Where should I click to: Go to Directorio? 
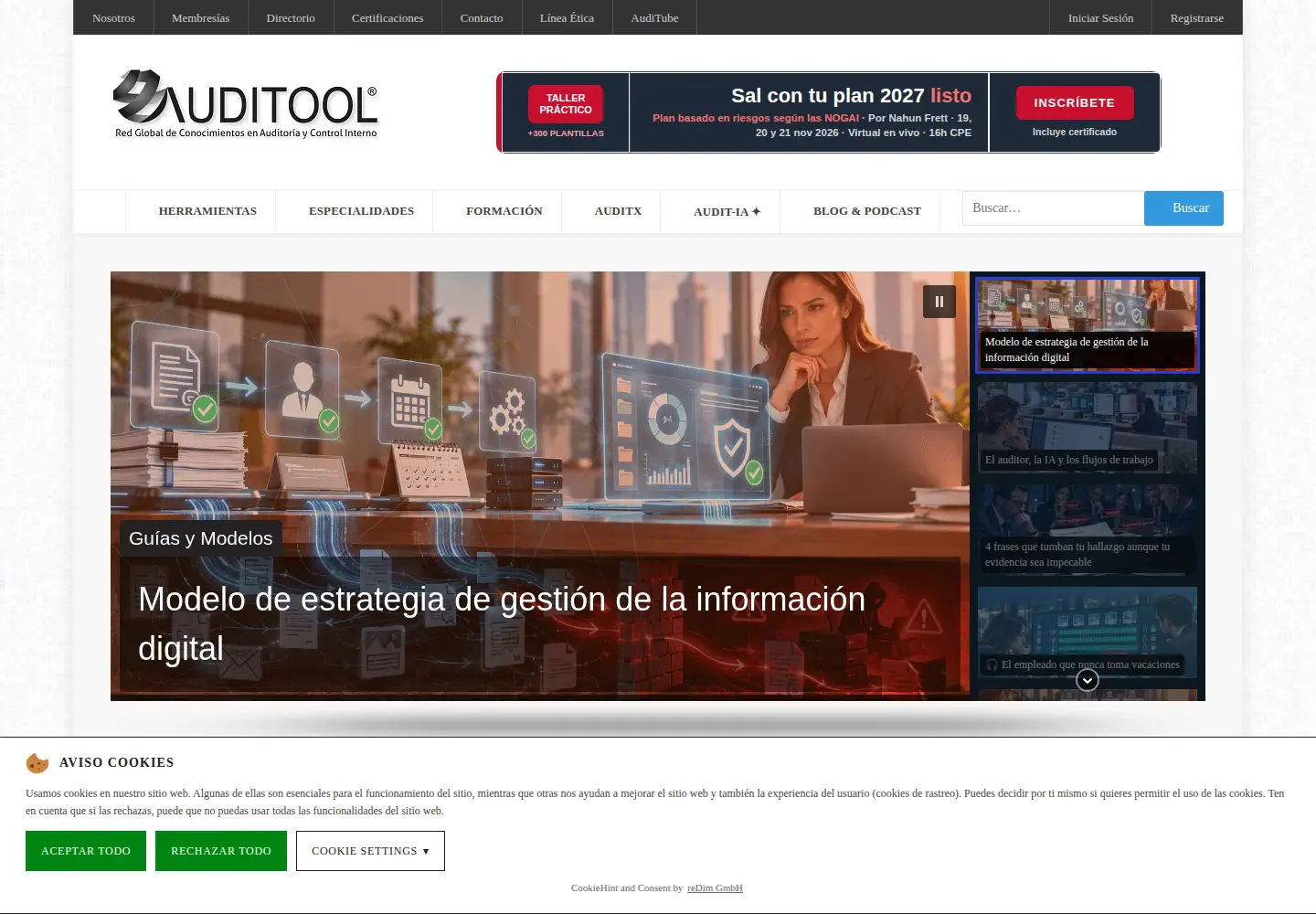291,17
